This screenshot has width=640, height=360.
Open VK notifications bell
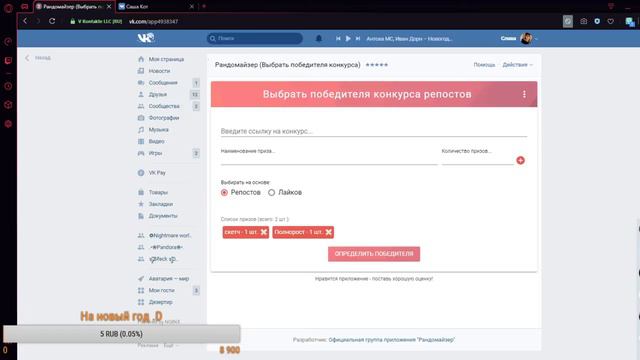pyautogui.click(x=319, y=38)
